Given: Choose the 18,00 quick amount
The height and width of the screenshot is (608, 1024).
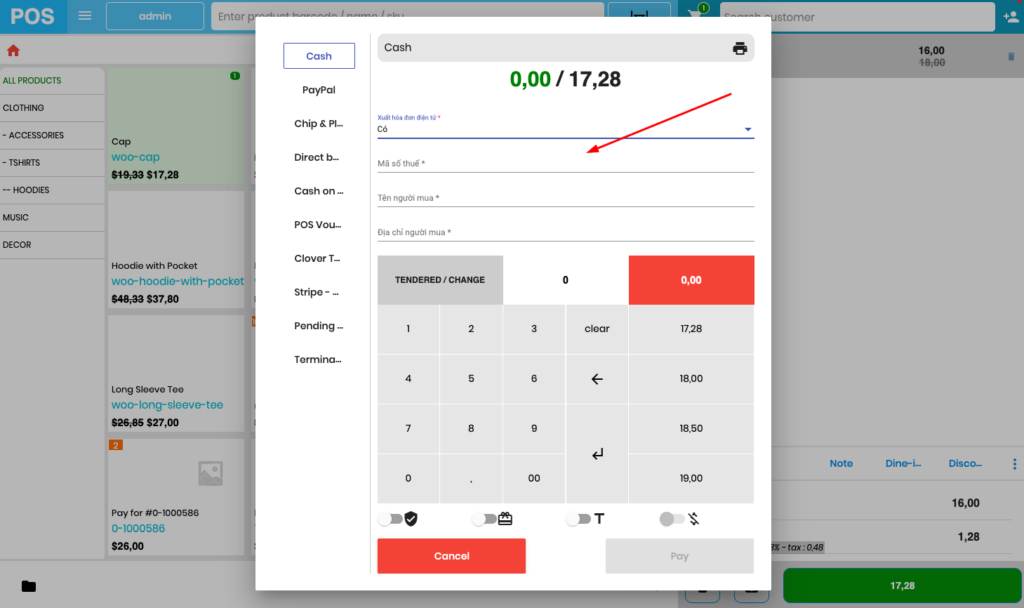Looking at the screenshot, I should (691, 379).
